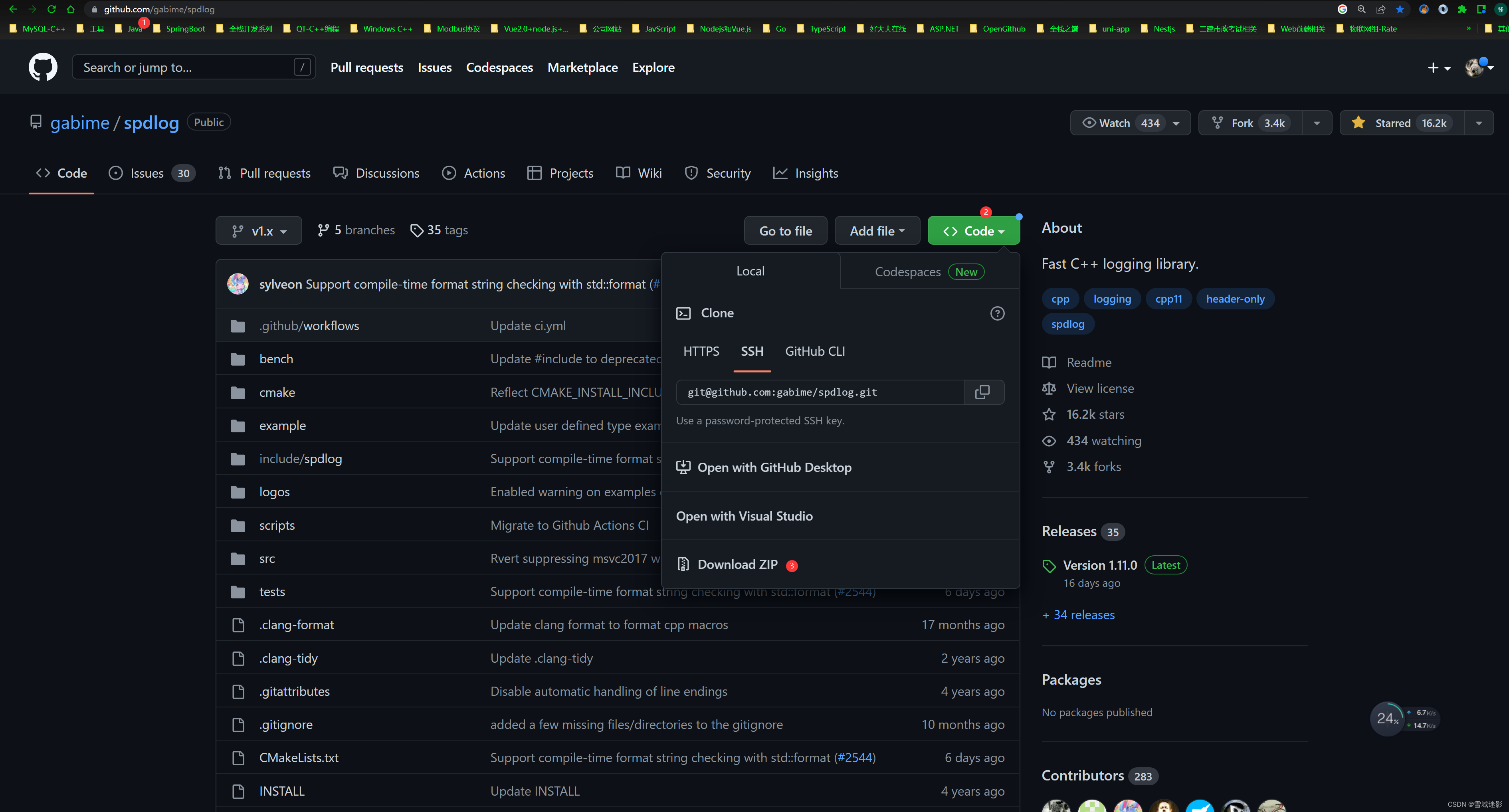Open the include/spdlog folder

[301, 459]
